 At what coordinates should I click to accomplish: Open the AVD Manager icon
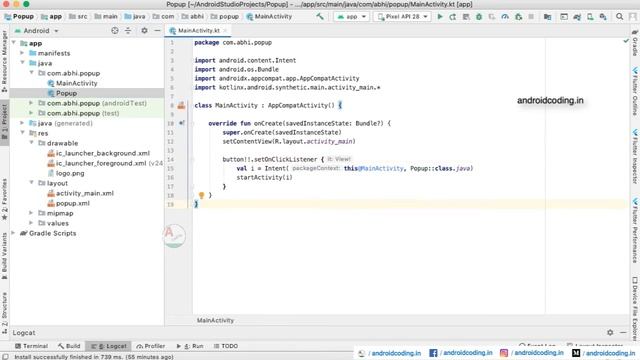[x=590, y=17]
